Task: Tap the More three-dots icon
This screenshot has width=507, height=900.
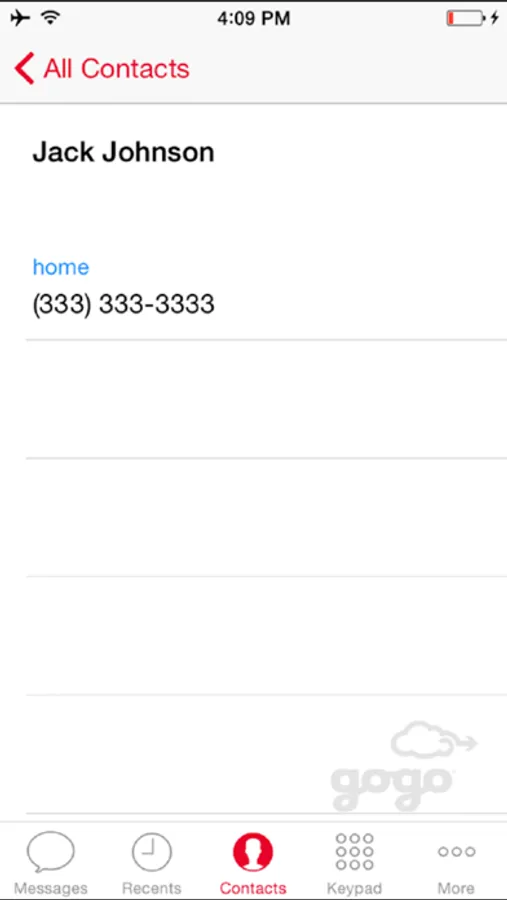Action: 456,852
